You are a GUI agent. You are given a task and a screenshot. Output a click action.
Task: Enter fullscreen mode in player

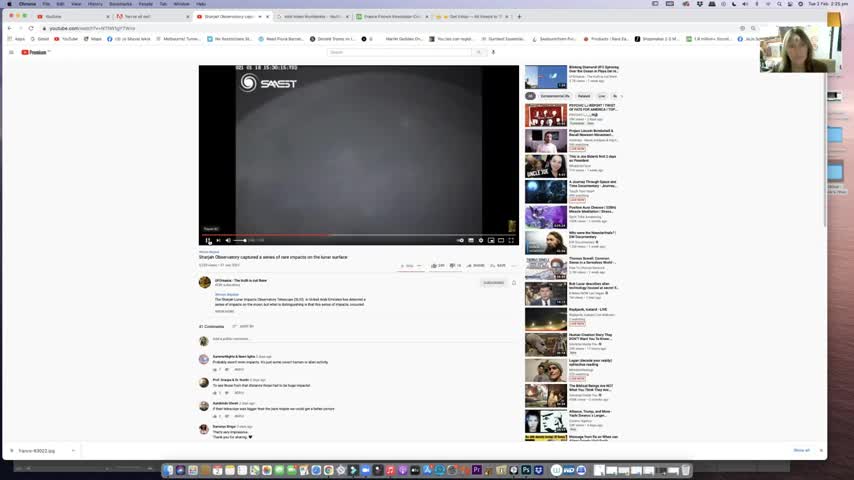tap(511, 240)
